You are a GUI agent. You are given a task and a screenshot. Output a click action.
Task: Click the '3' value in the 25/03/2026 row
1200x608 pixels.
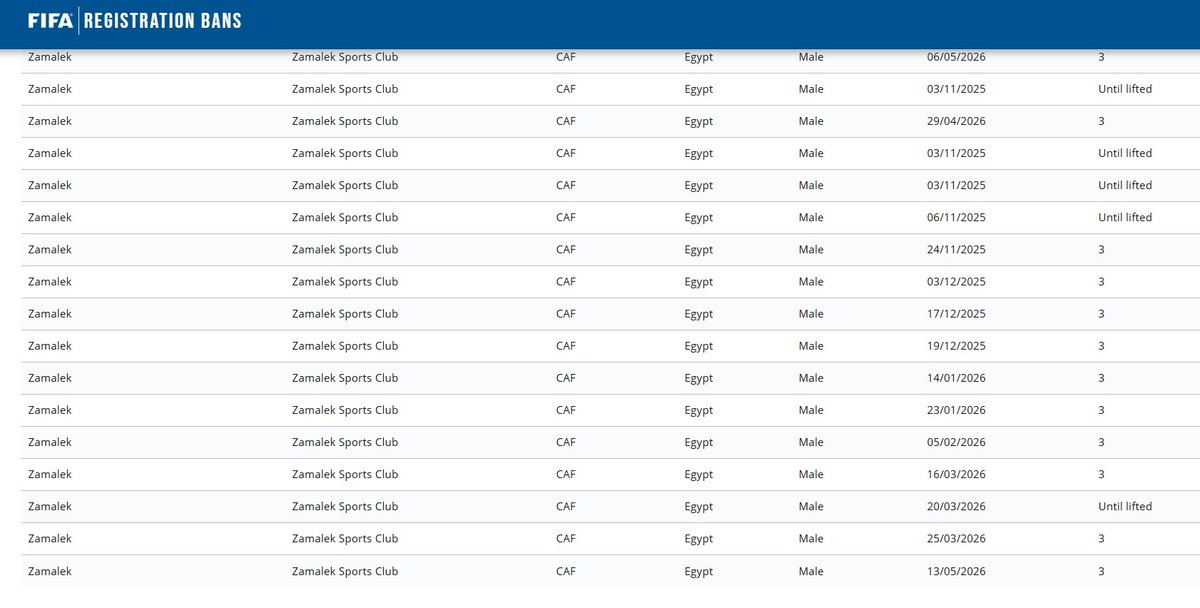[x=1101, y=538]
